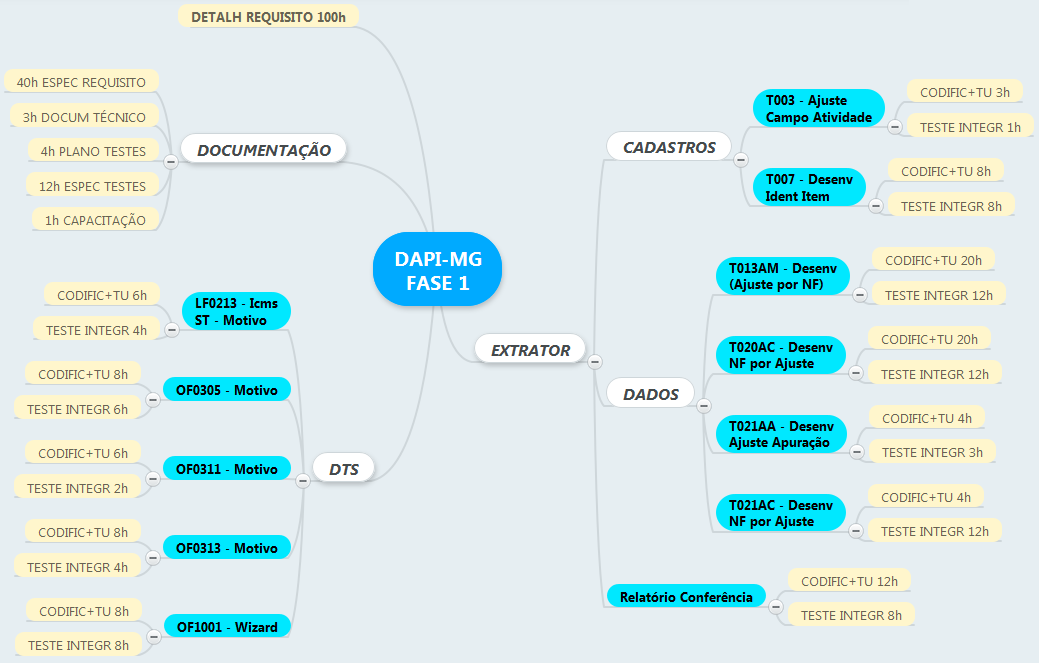
Task: Select the central DAPI-MG FASE 1 topic
Action: 437,270
